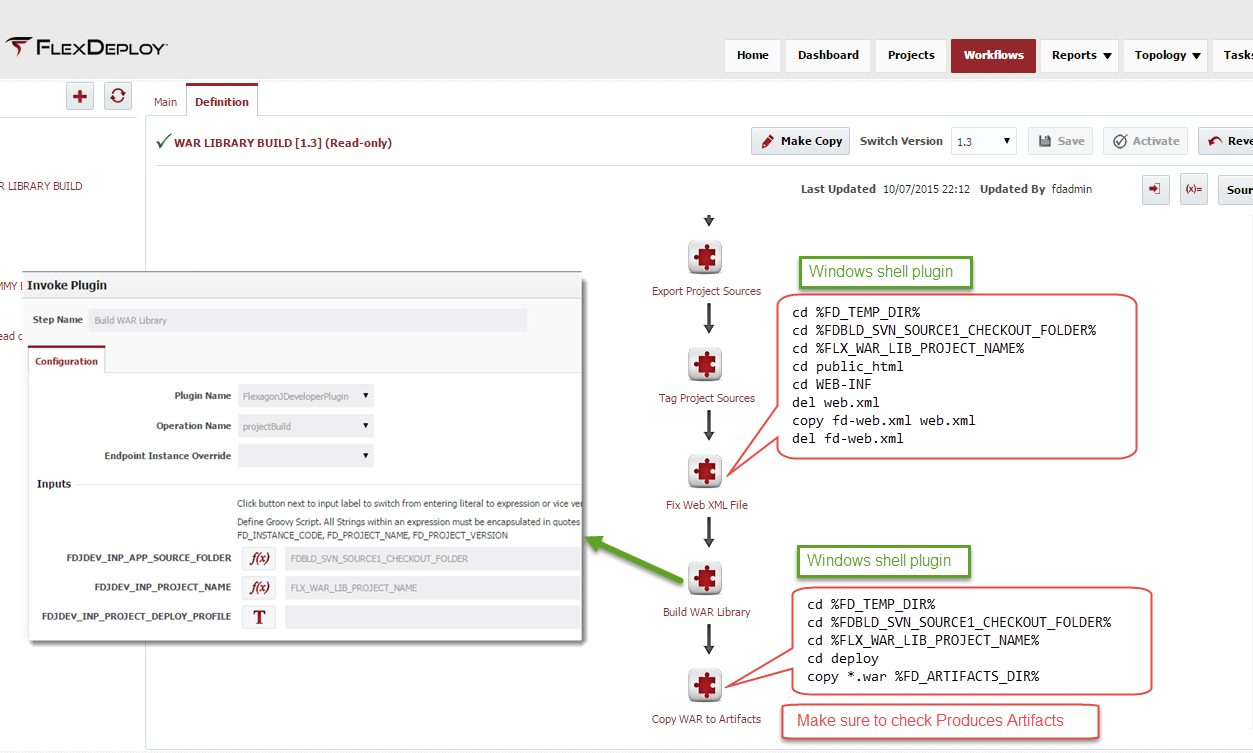Click the WAR LIBRARY BUILD [1.3] (Read-only) title

[x=283, y=143]
